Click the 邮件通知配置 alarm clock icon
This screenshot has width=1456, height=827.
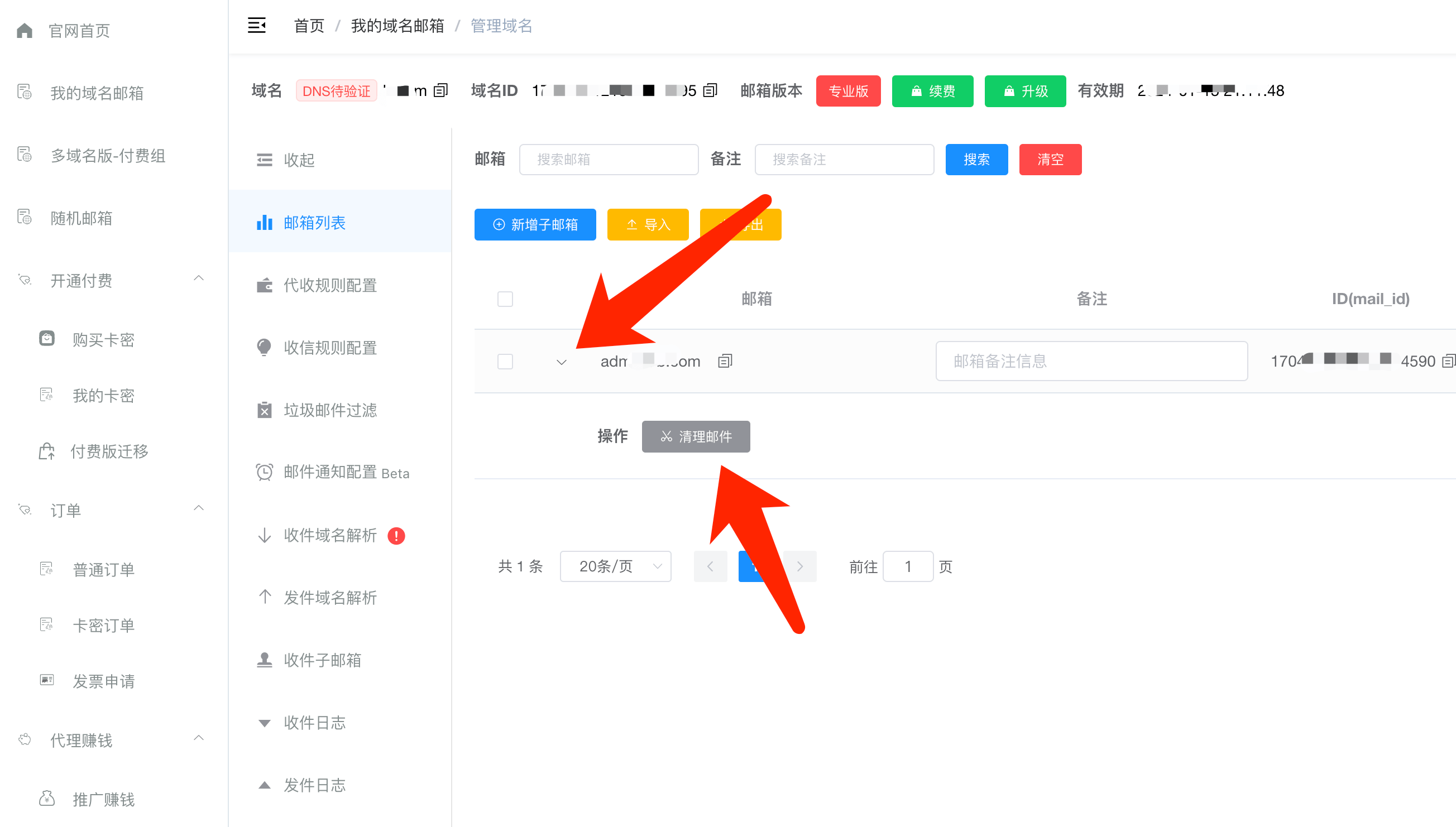[264, 472]
